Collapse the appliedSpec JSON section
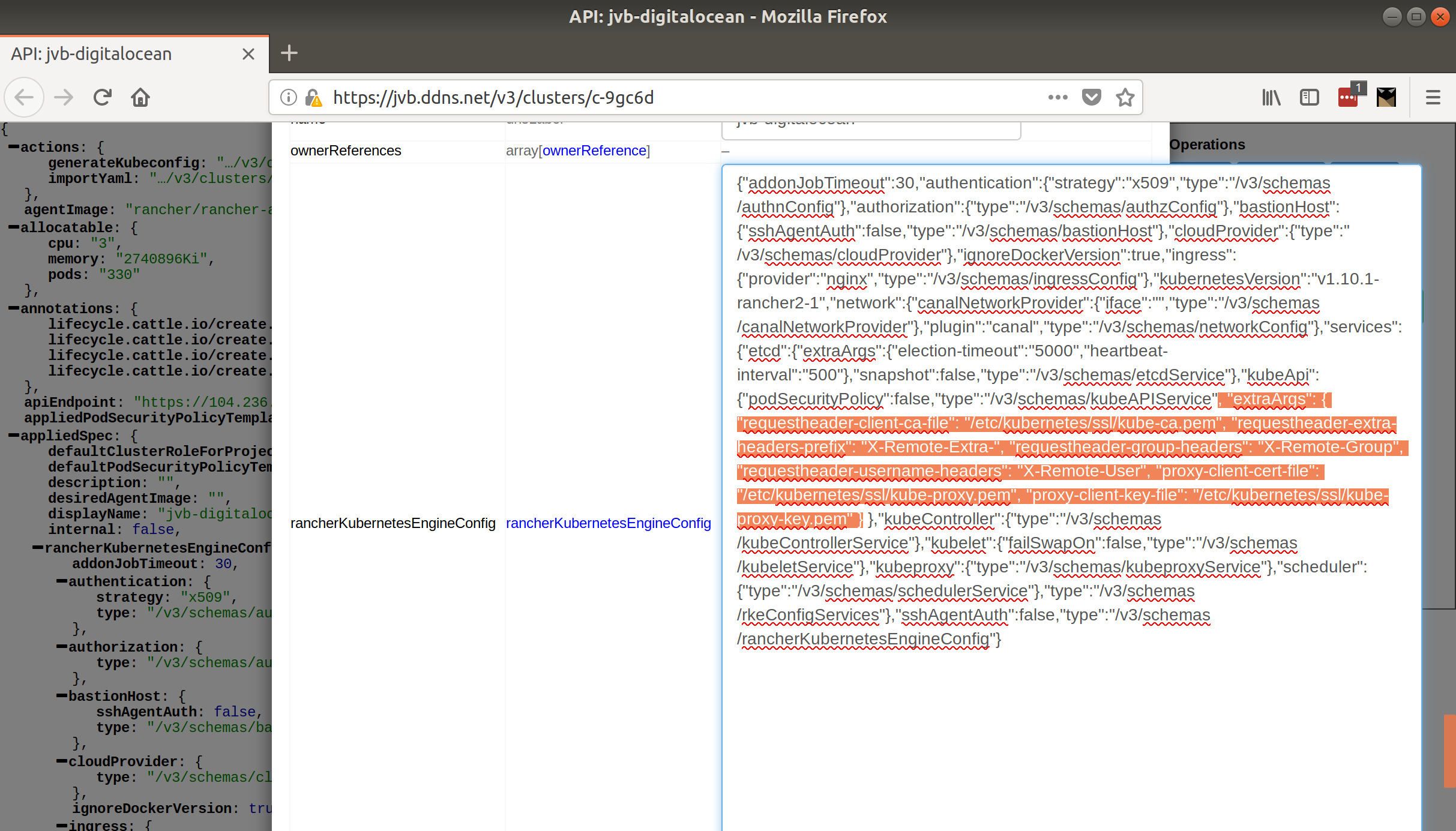The height and width of the screenshot is (831, 1456). click(13, 436)
